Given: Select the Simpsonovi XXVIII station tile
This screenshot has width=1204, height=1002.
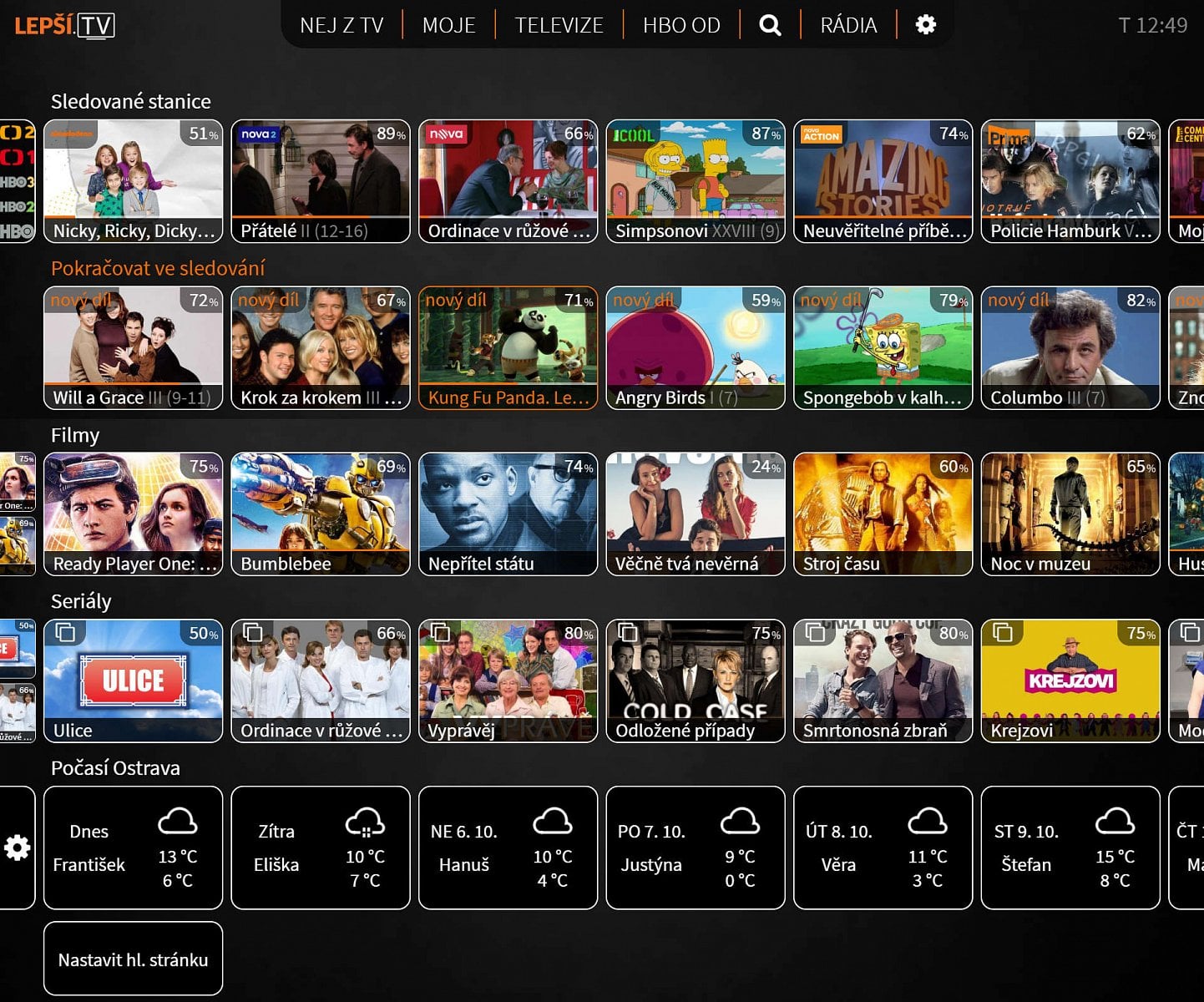Looking at the screenshot, I should pos(696,181).
